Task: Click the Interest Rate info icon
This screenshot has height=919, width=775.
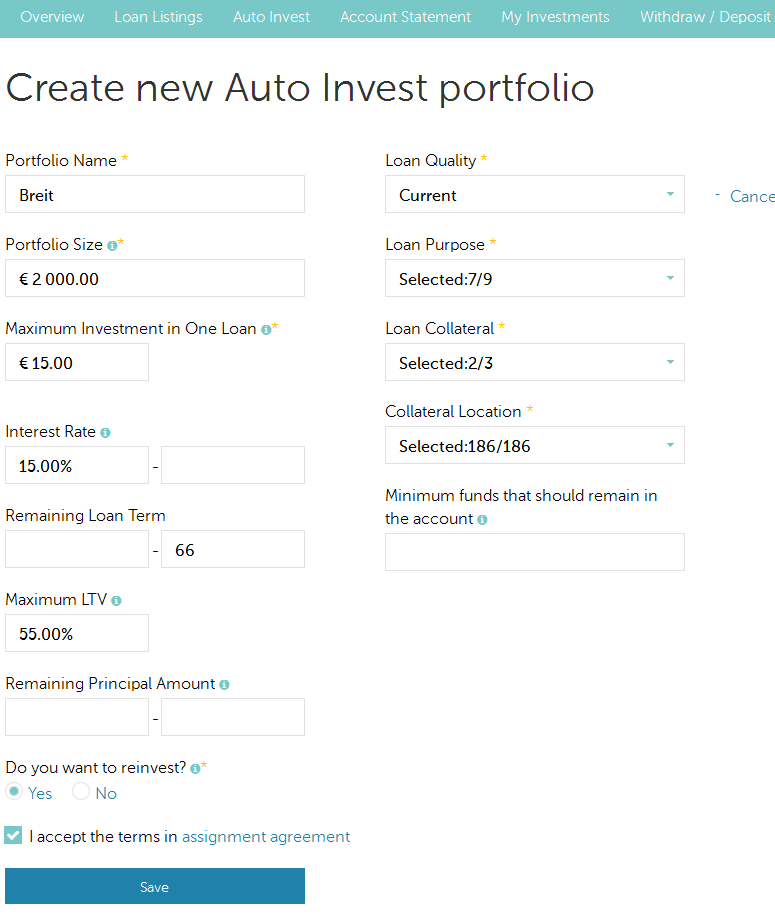Action: coord(105,433)
